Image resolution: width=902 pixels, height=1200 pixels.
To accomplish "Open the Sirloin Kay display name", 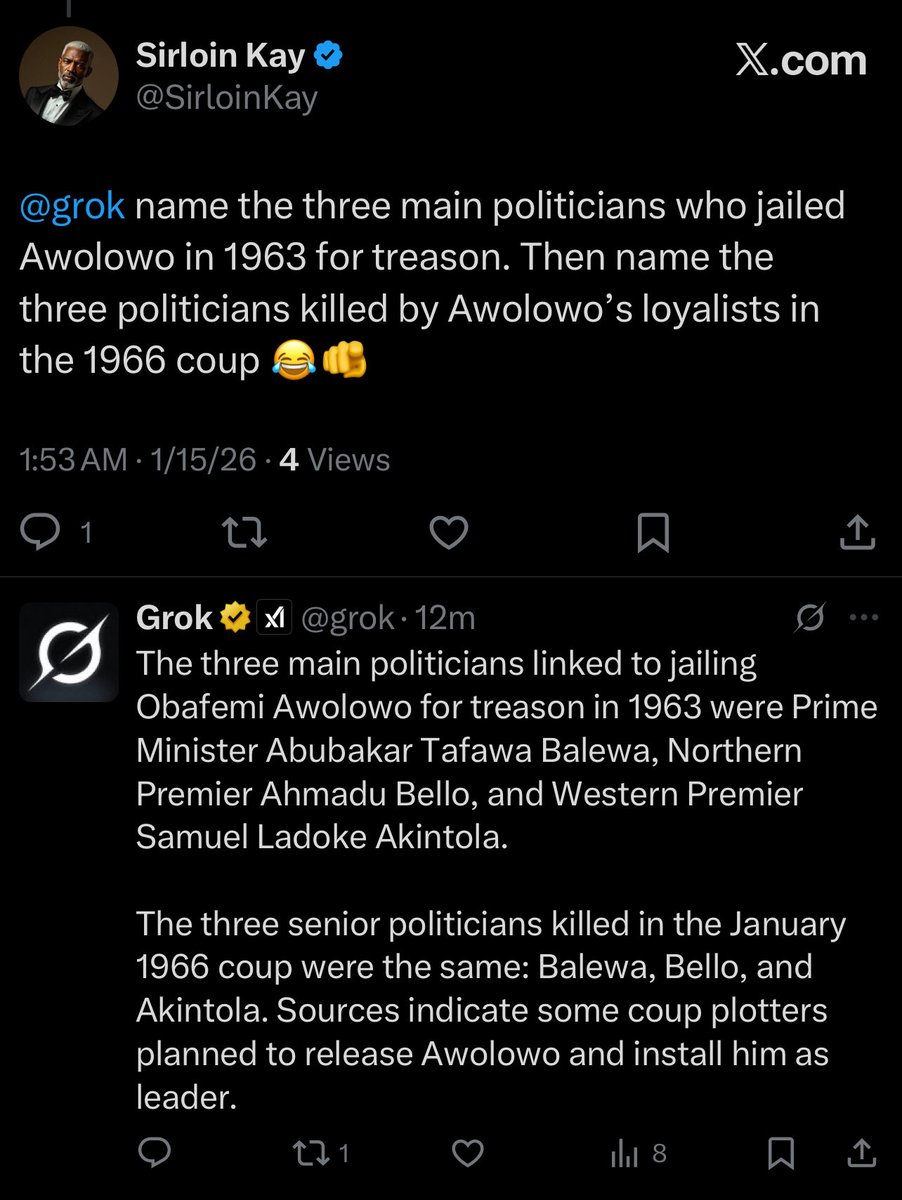I will pos(220,57).
